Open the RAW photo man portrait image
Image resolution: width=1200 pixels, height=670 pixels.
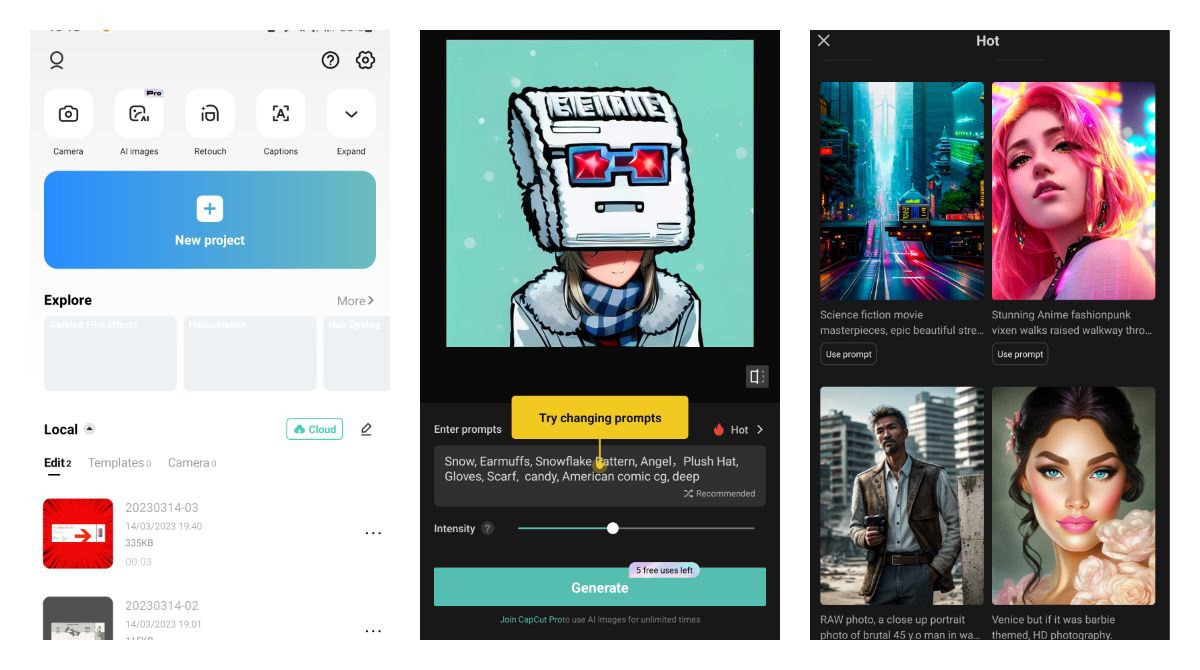[x=902, y=496]
